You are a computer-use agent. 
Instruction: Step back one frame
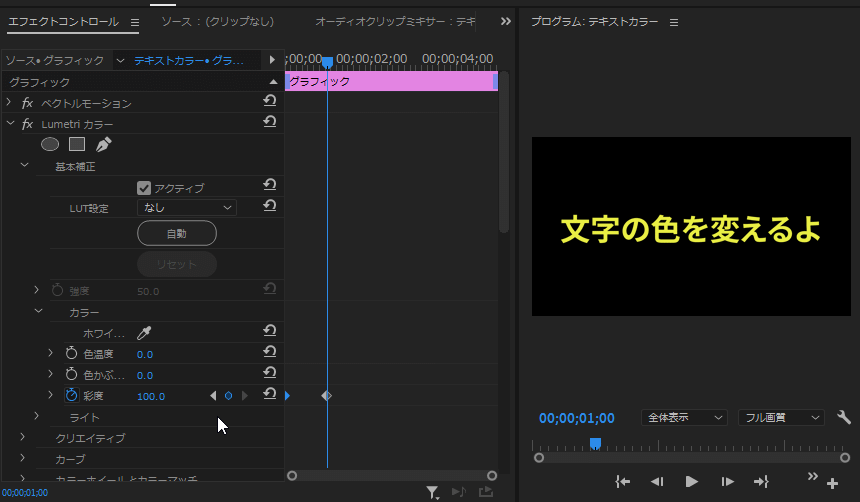click(657, 482)
